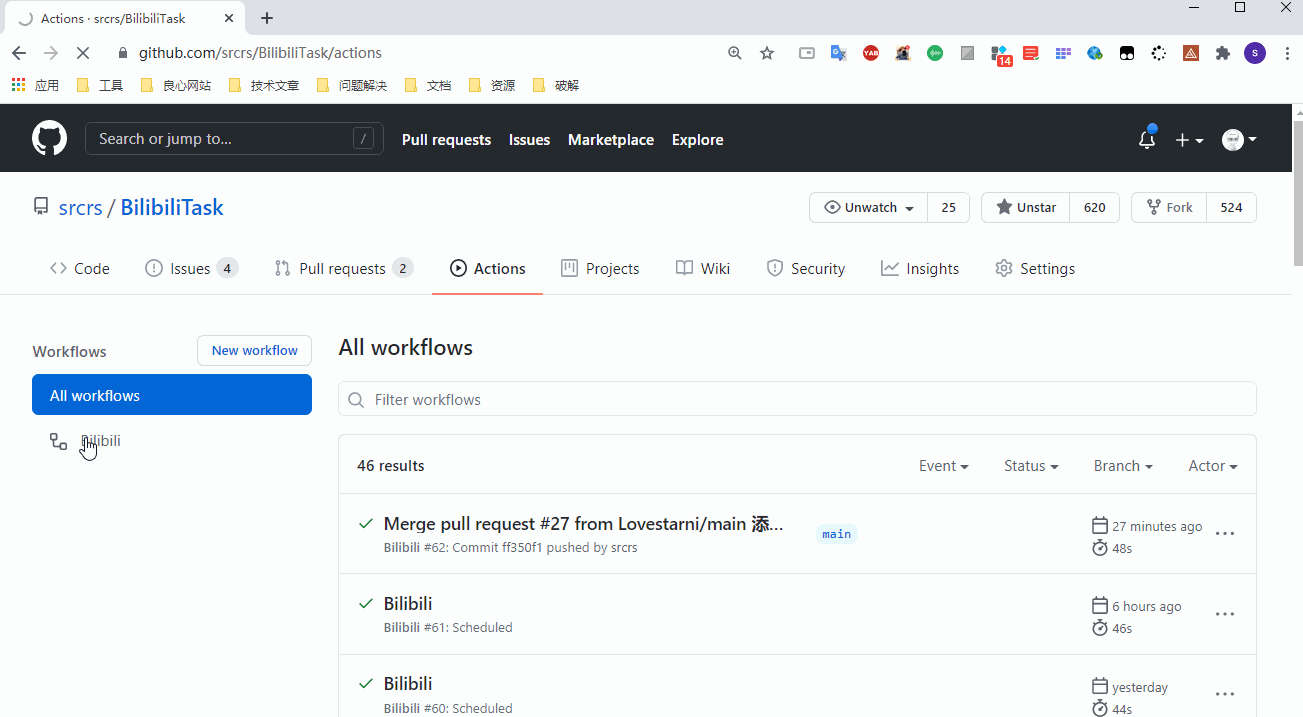Screen dimensions: 1303x717
Task: Open Issues in top navigation
Action: pos(529,140)
